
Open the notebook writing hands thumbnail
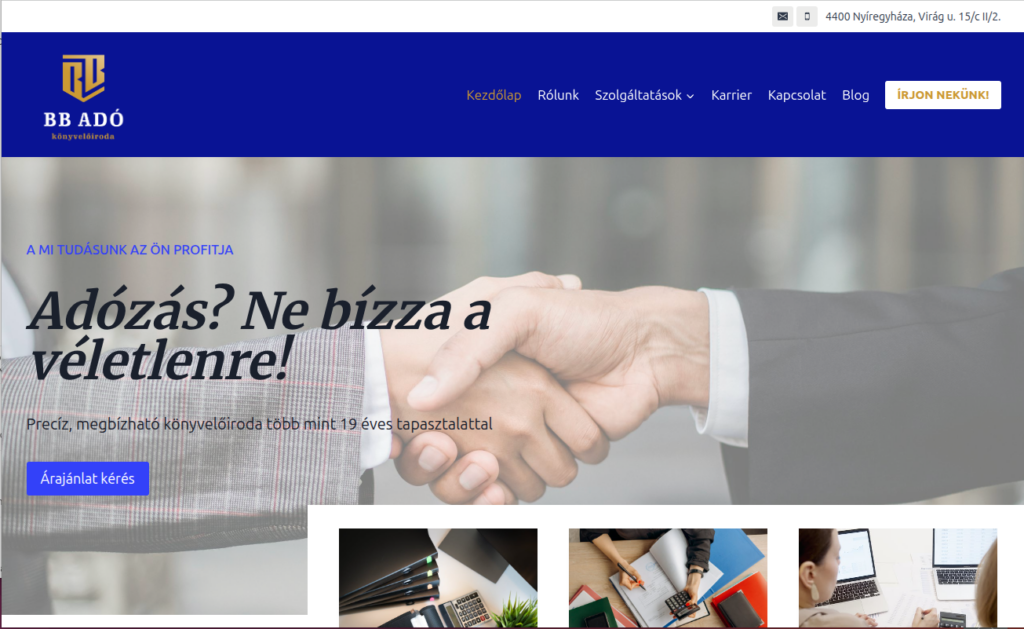pyautogui.click(x=668, y=577)
